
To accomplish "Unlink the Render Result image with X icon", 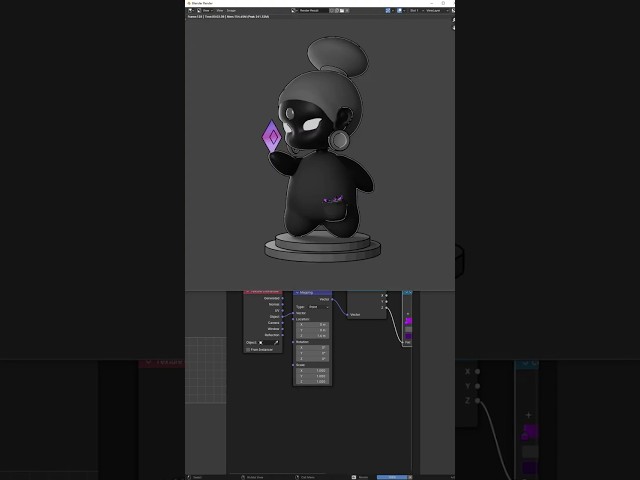I will 347,10.
